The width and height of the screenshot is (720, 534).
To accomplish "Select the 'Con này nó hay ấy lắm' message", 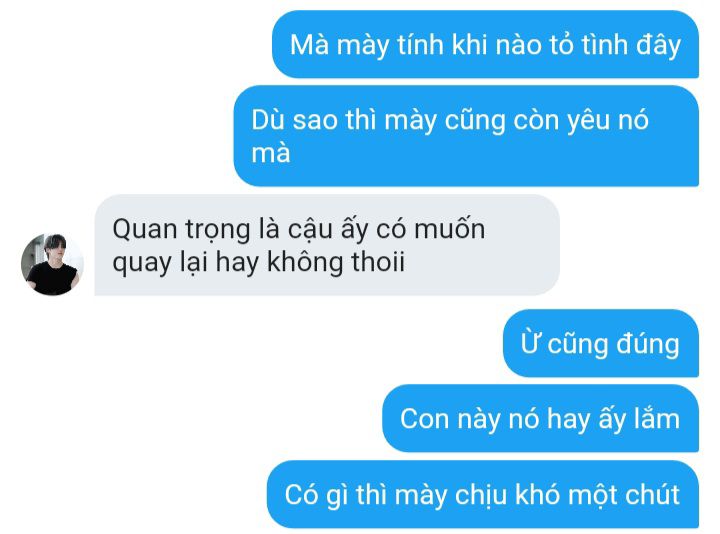I will point(540,419).
